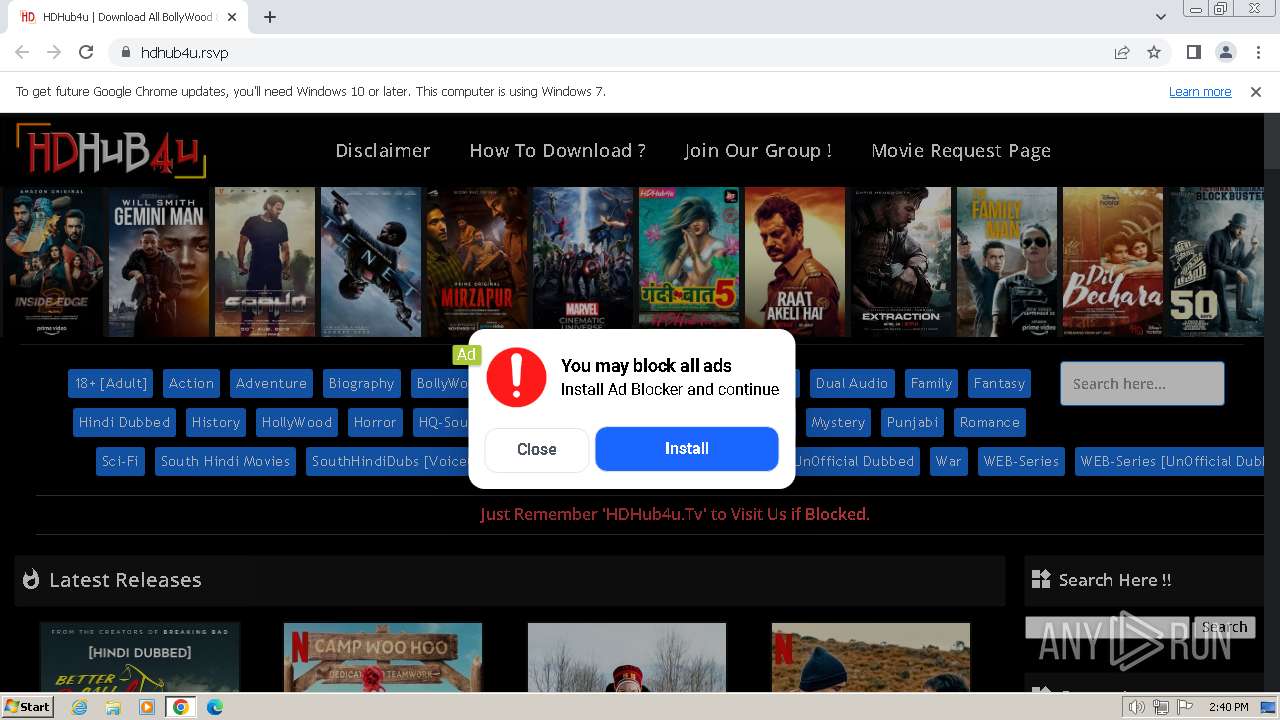Share this page using the share icon
The width and height of the screenshot is (1280, 720).
1122,52
